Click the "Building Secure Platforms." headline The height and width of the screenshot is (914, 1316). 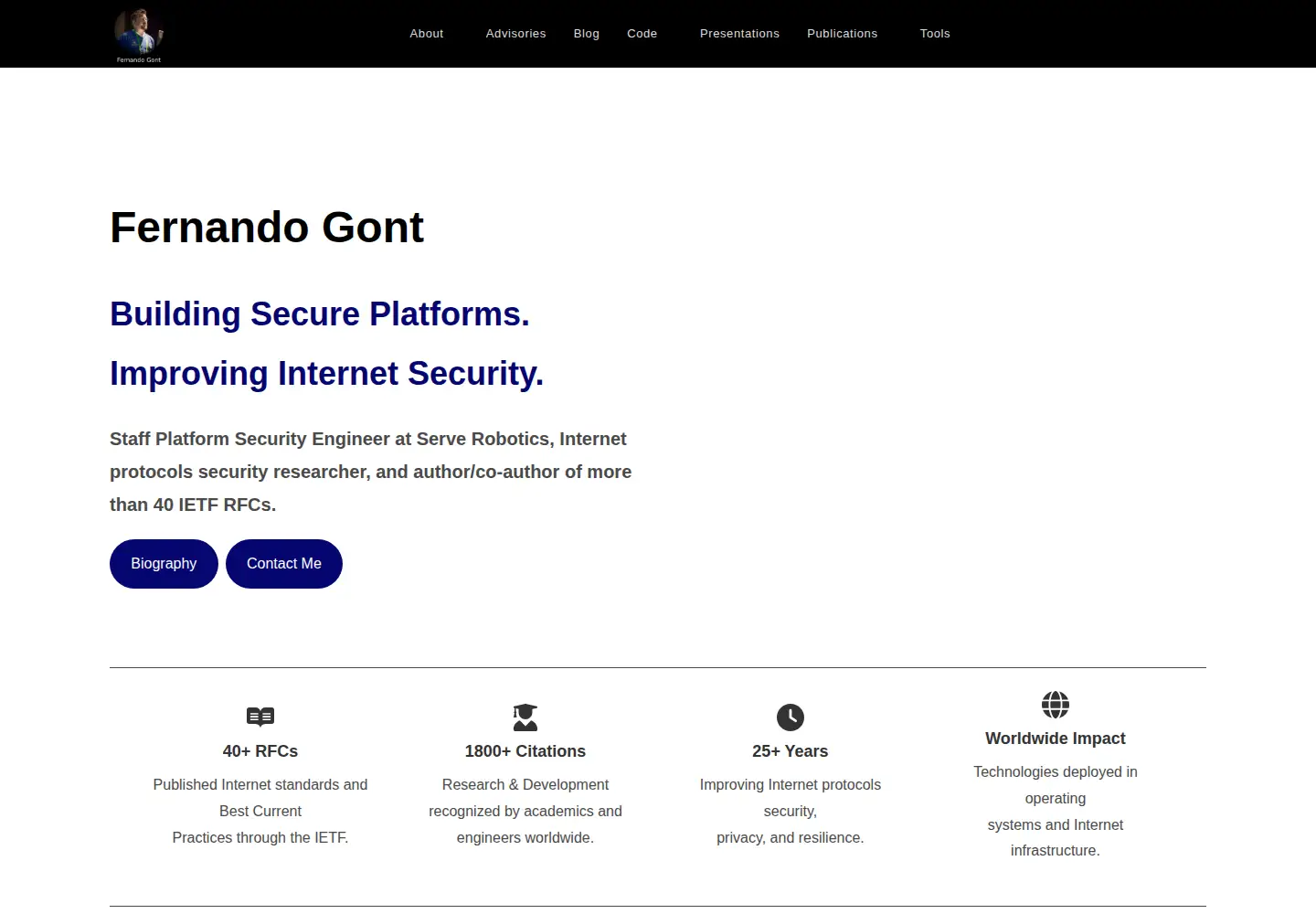320,314
